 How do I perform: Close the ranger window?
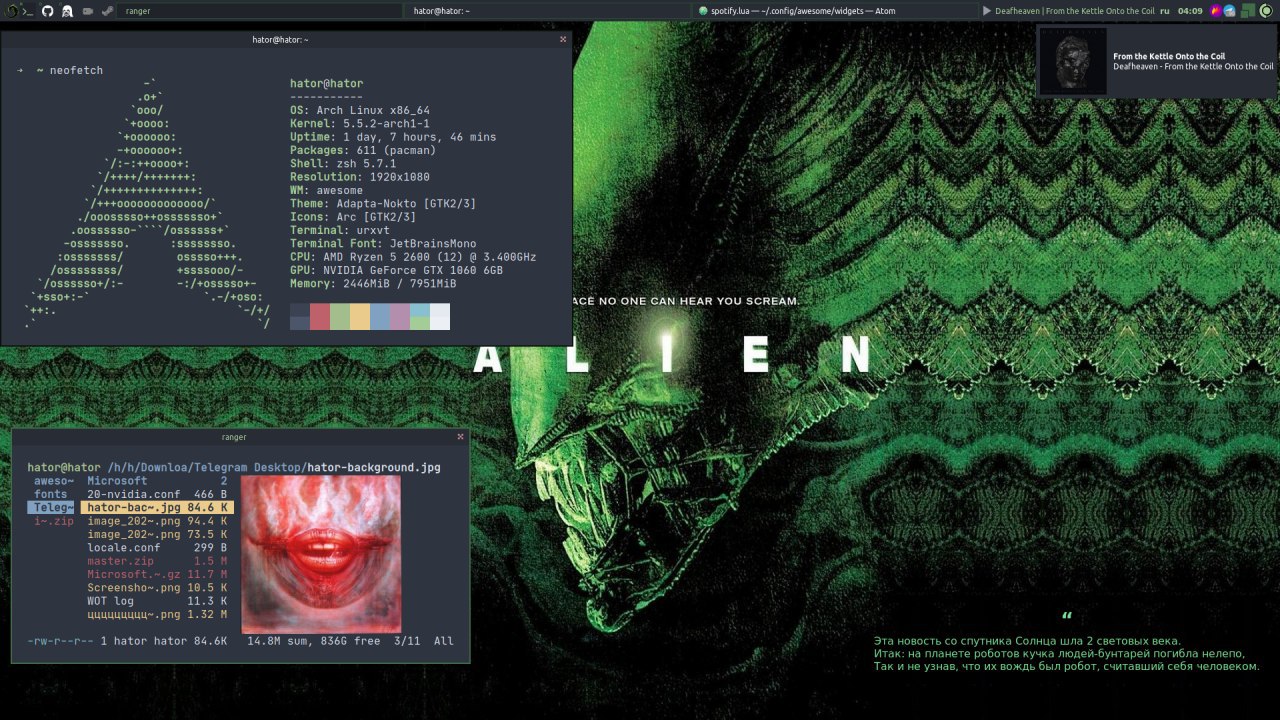coord(461,437)
